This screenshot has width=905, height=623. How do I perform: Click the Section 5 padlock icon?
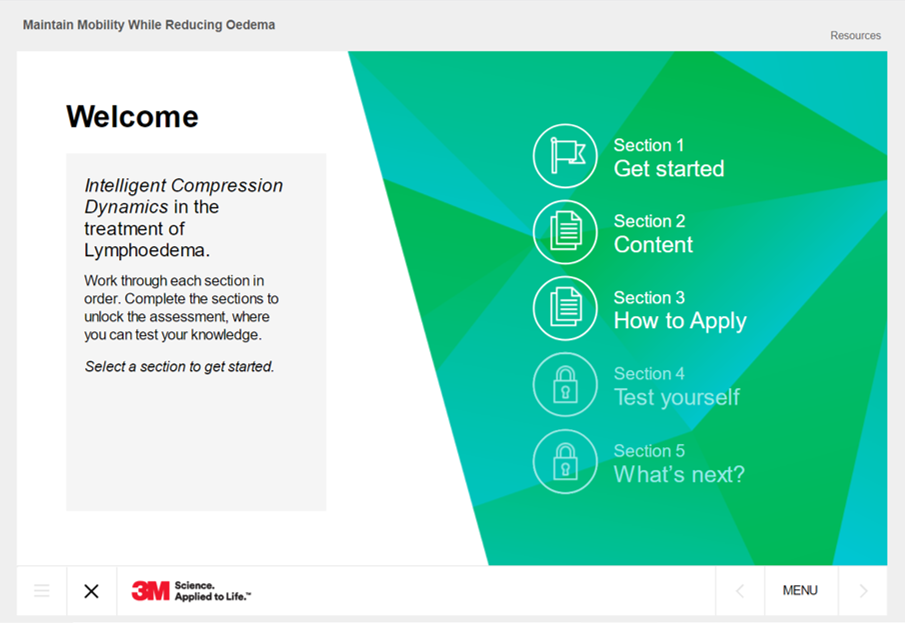pos(565,461)
